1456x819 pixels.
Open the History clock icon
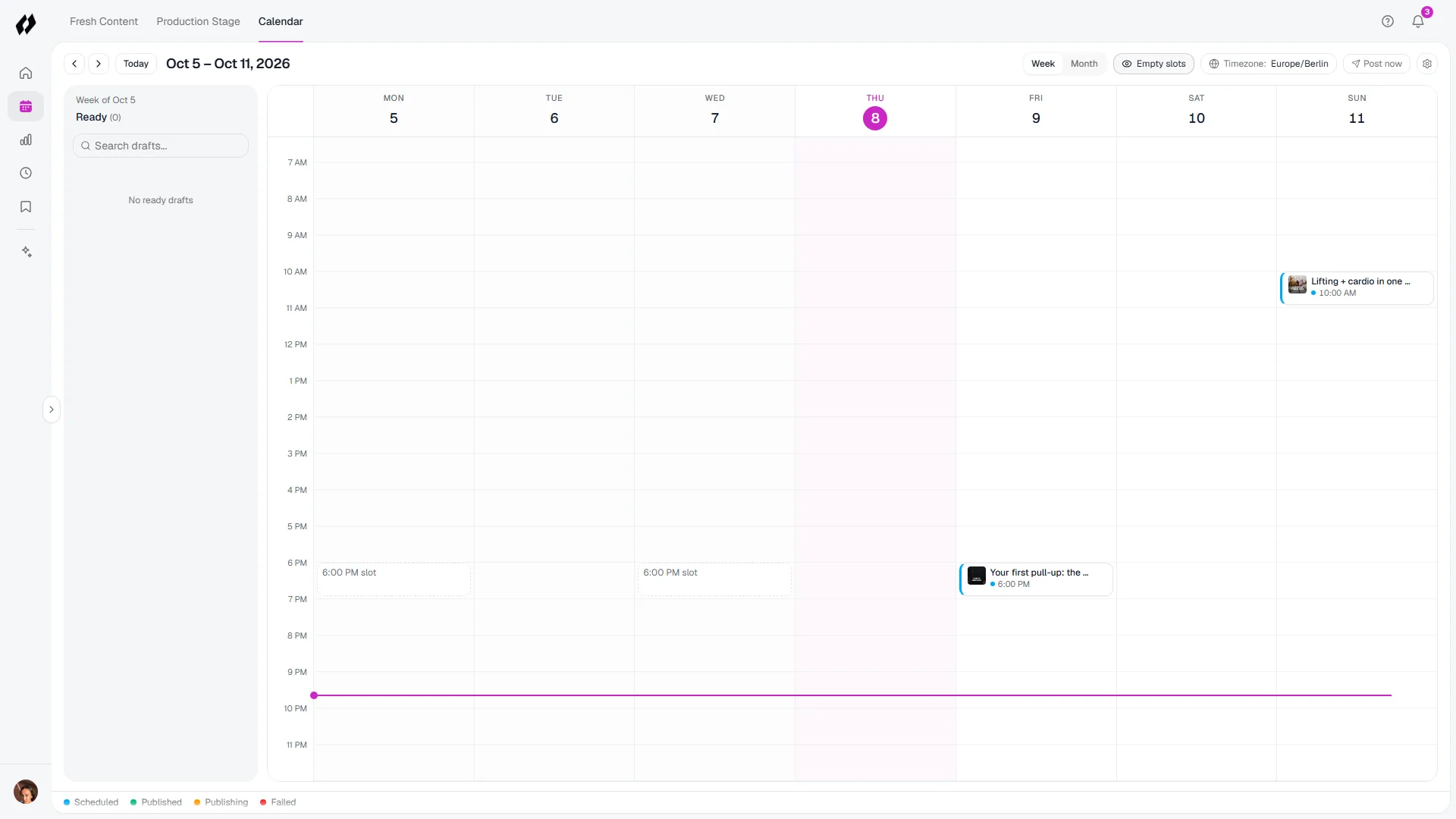tap(26, 173)
